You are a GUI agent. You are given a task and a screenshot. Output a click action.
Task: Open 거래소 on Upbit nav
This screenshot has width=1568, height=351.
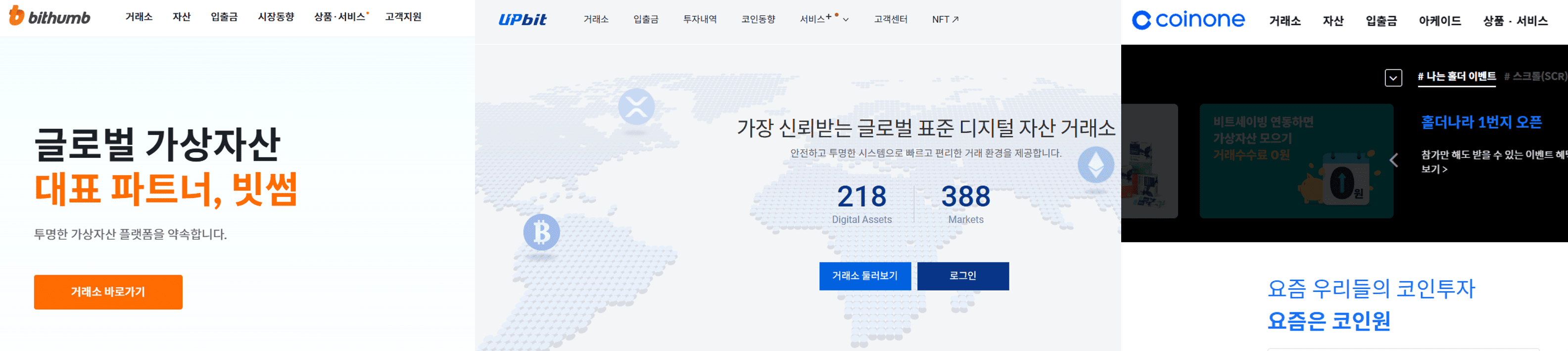tap(596, 19)
